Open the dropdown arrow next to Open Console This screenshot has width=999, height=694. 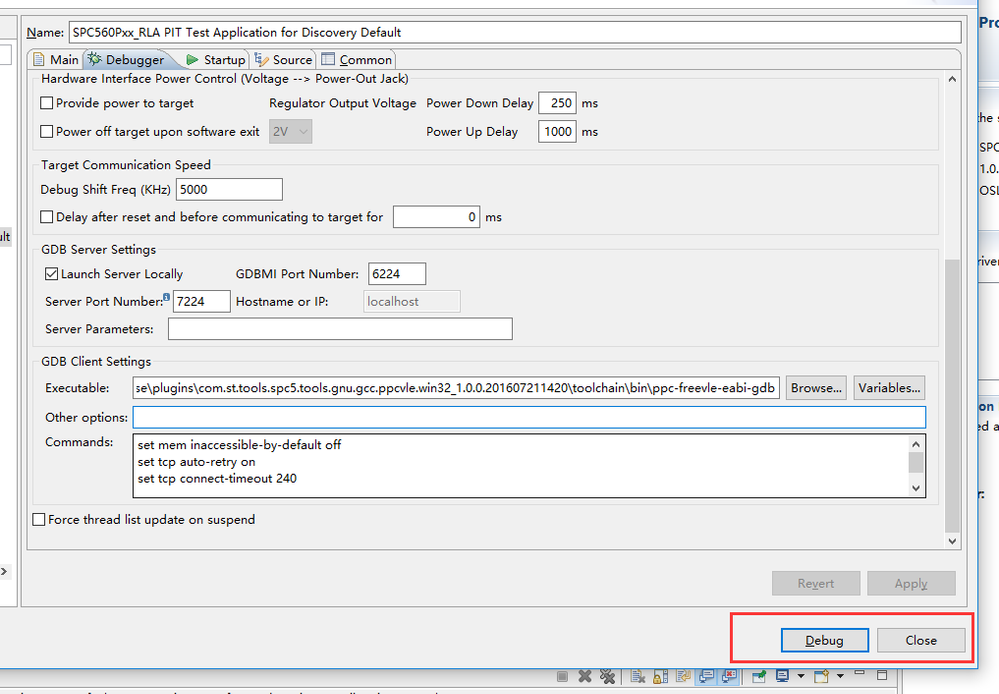tap(840, 676)
